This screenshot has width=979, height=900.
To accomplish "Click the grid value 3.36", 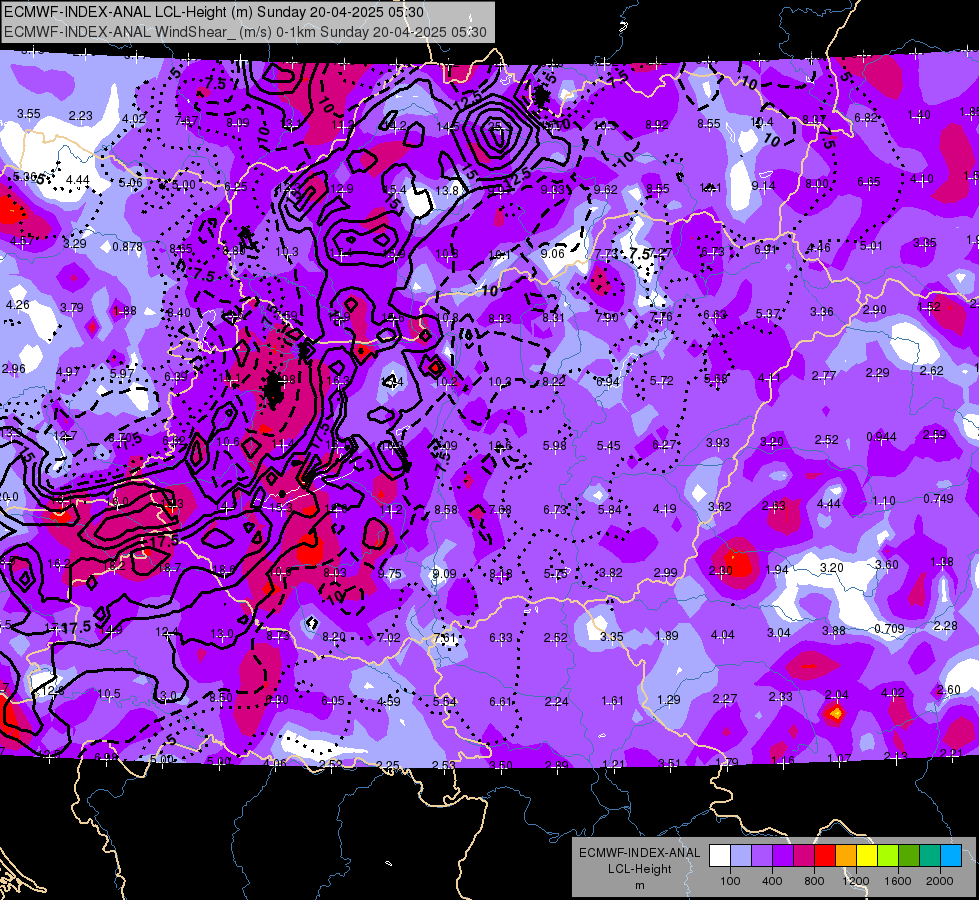I will [822, 312].
